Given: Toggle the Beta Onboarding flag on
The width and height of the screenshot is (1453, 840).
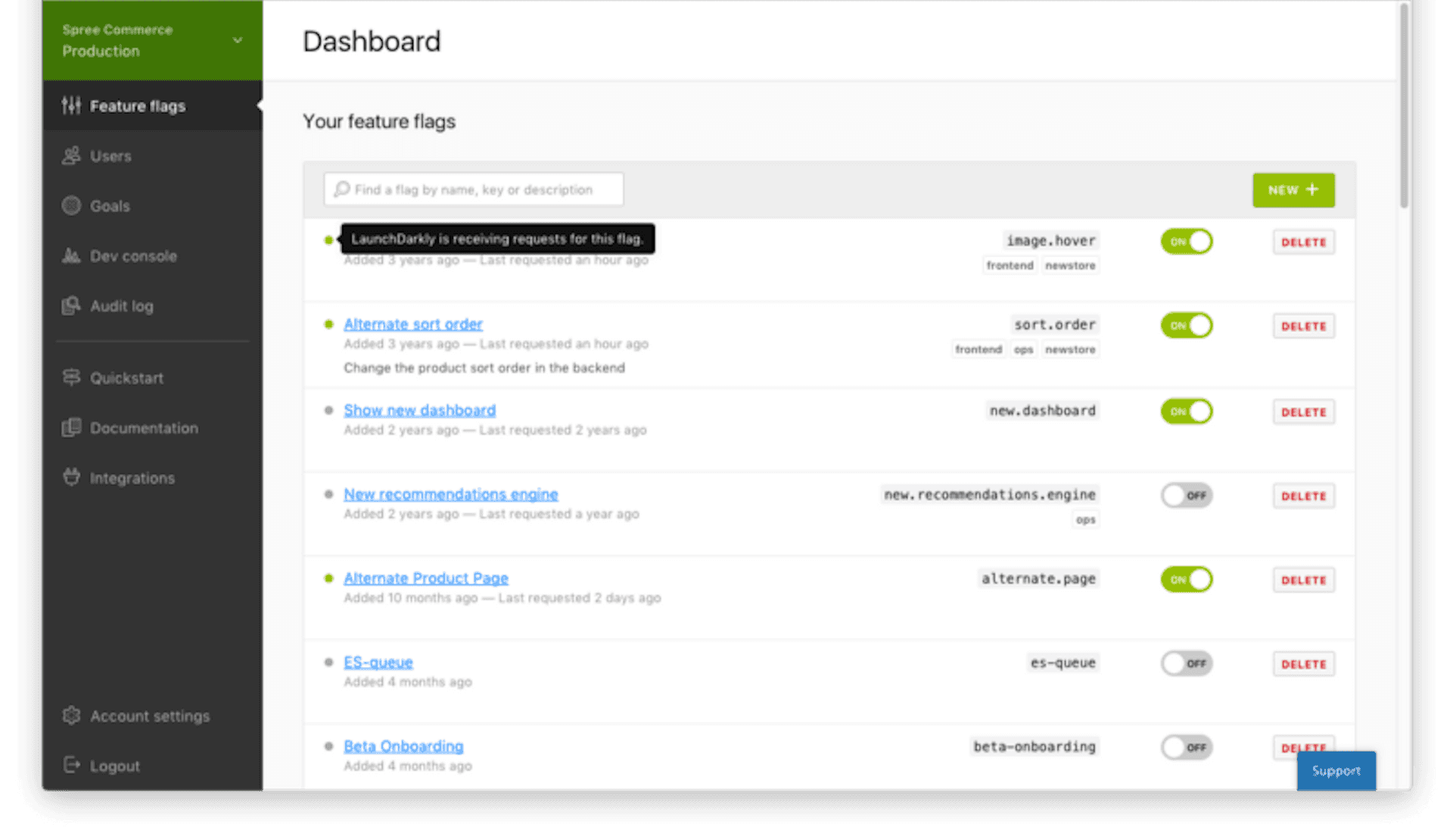Looking at the screenshot, I should [x=1186, y=747].
